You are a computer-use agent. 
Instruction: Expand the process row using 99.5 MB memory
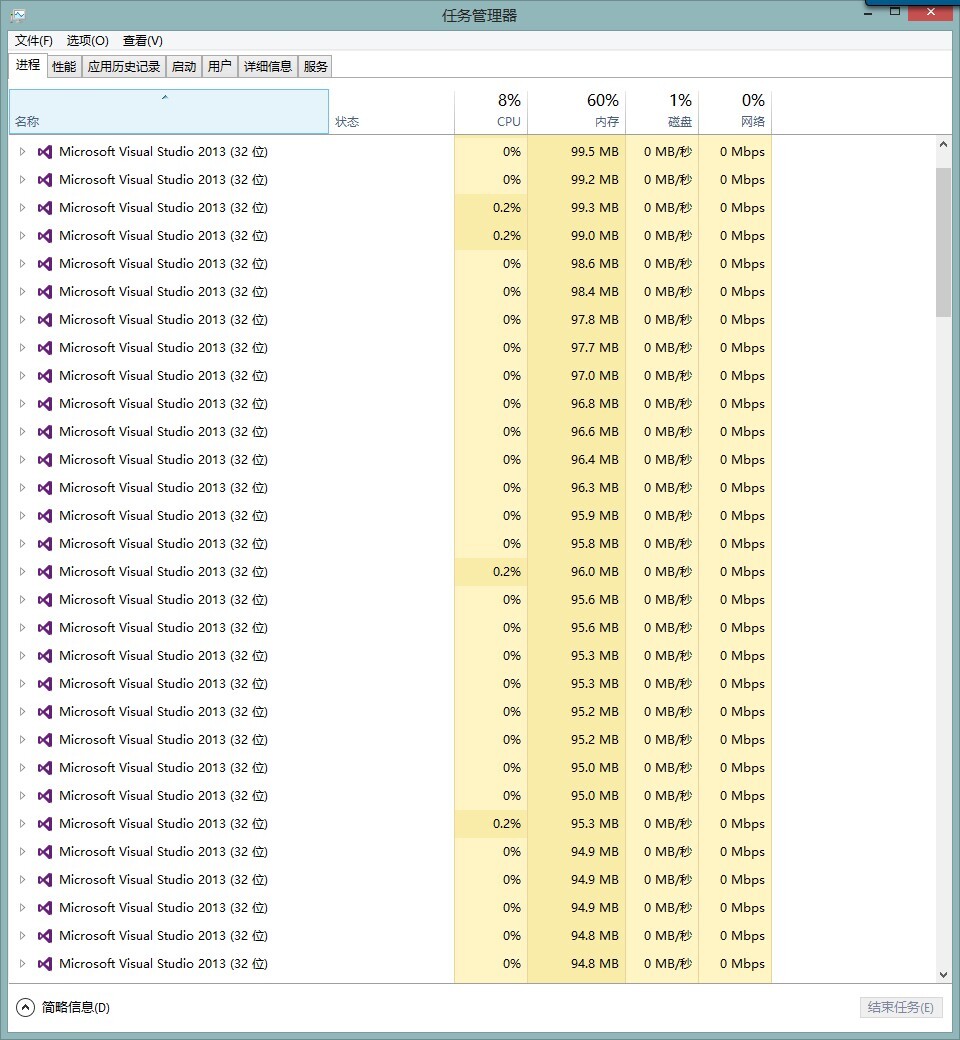[22, 152]
